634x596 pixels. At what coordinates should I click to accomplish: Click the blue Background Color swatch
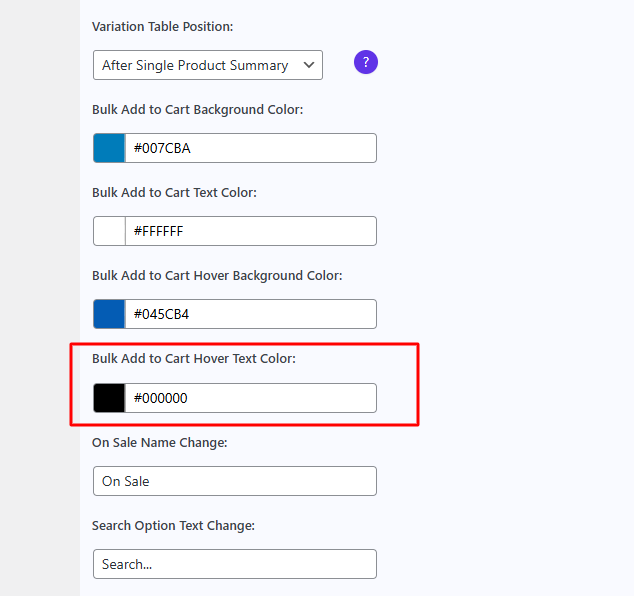pos(109,148)
